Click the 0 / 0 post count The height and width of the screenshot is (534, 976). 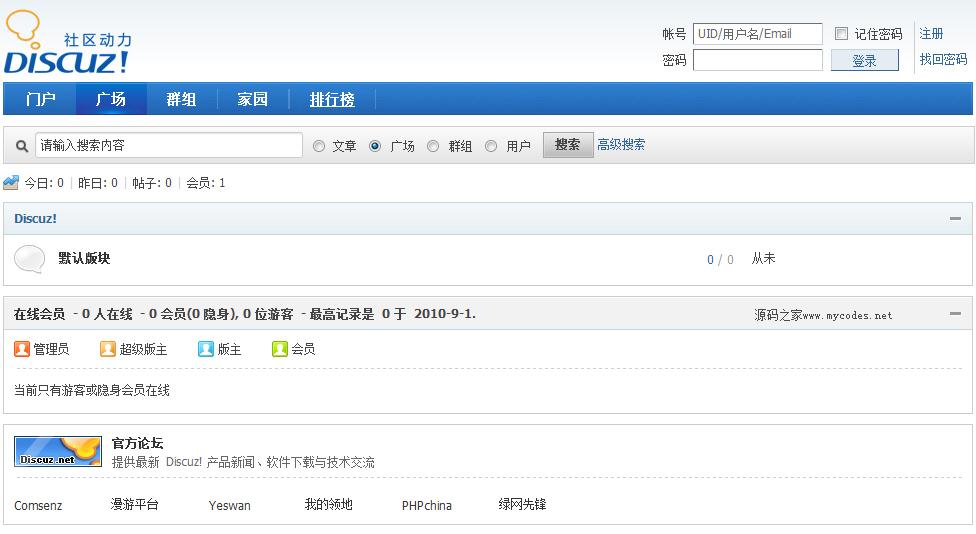click(720, 260)
